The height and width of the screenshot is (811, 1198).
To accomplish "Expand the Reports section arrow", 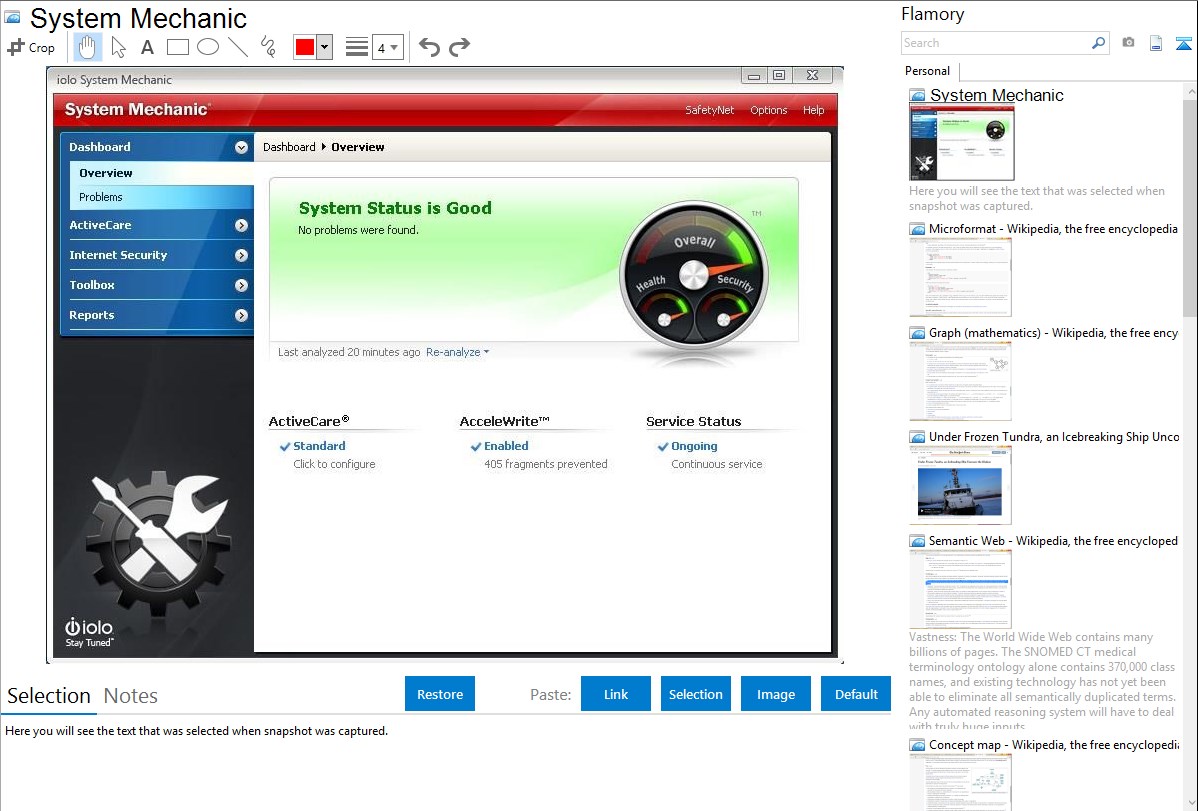I will point(241,315).
